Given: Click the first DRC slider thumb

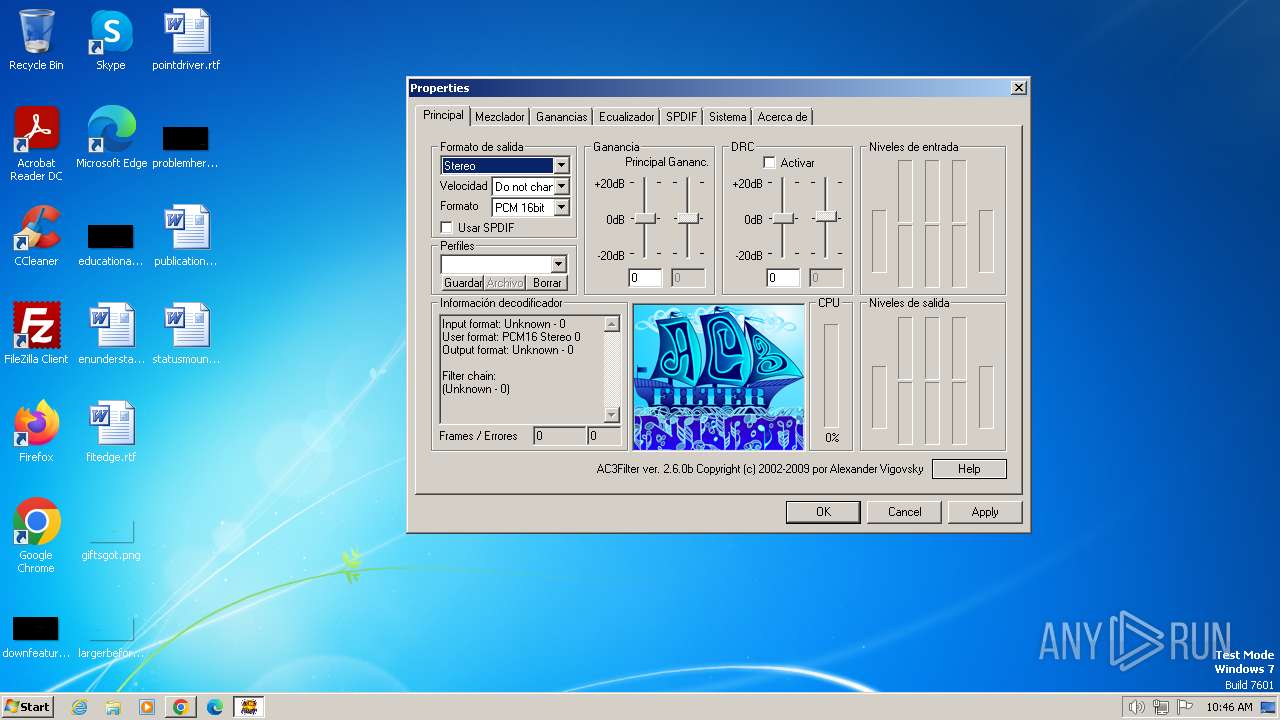Looking at the screenshot, I should [x=784, y=218].
